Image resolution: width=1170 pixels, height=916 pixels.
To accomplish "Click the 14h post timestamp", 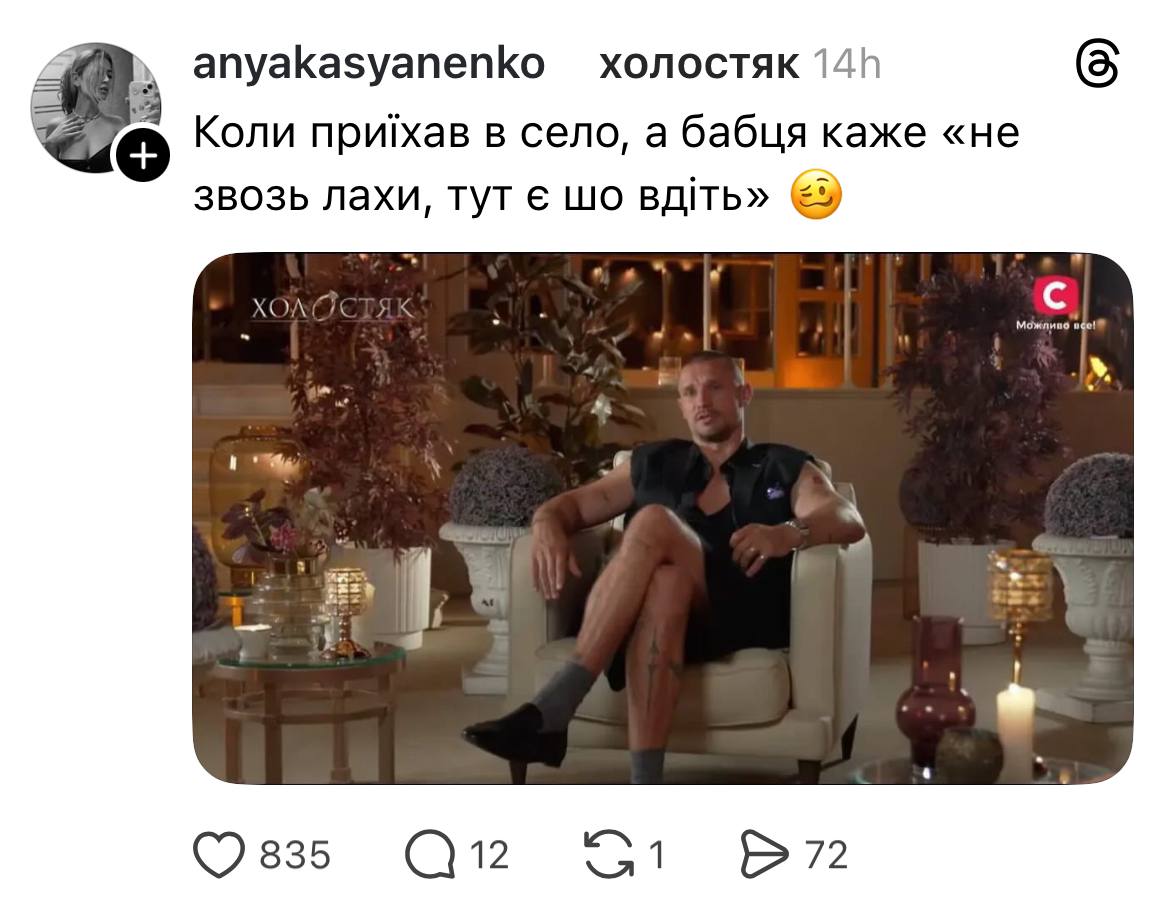I will (x=846, y=64).
